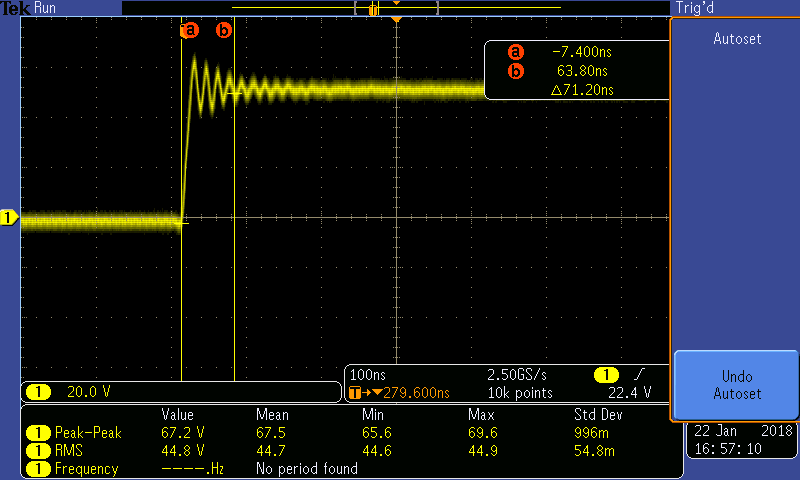Click the Std Dev column header

598,415
